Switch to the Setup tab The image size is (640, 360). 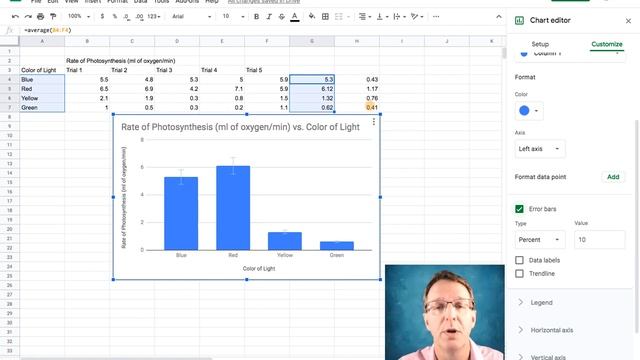click(540, 44)
